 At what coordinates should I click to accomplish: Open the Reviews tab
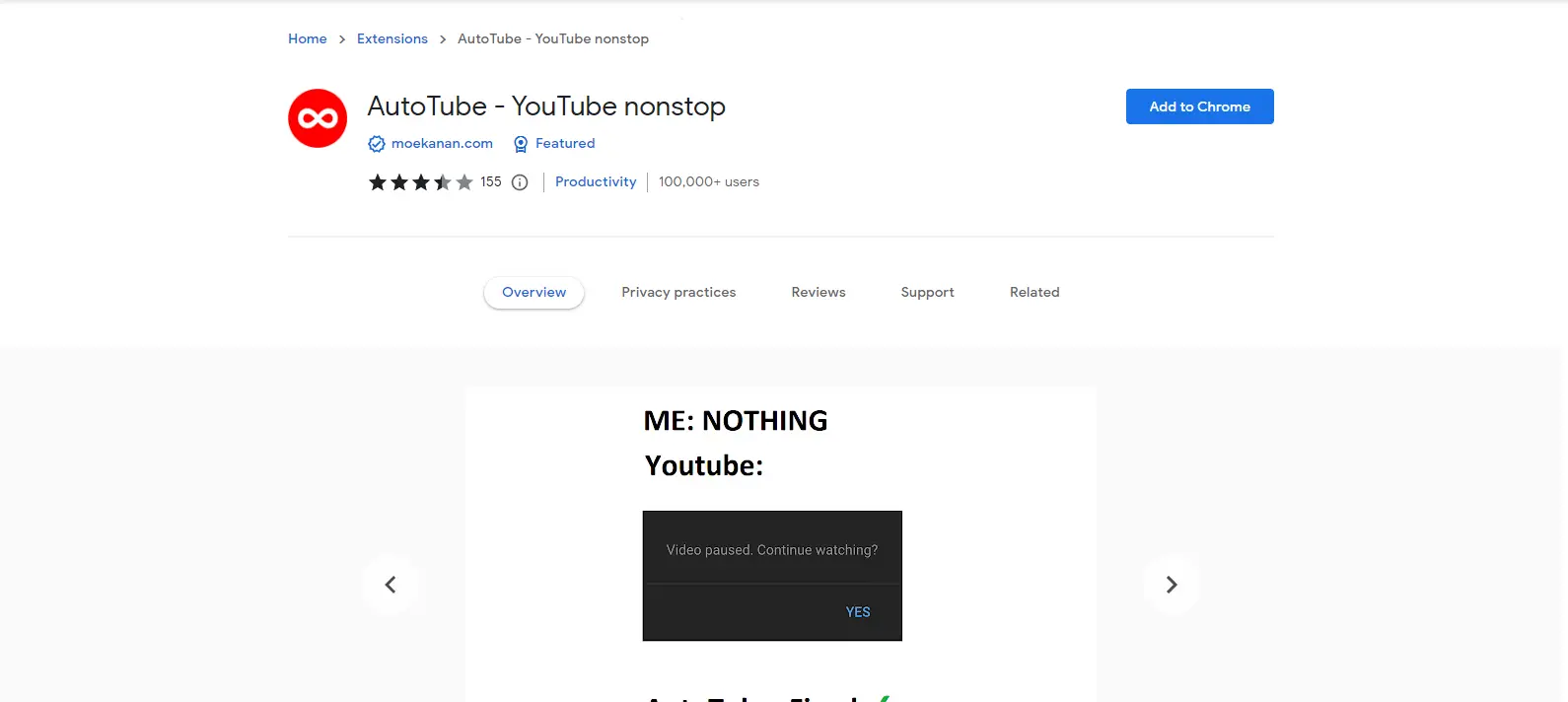click(819, 292)
